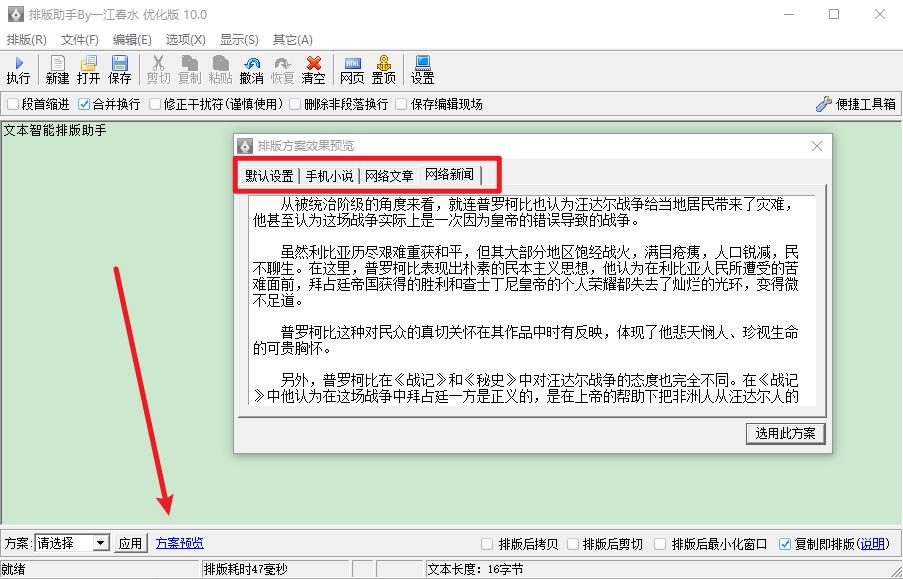Click the HTML 网页 icon

click(352, 69)
